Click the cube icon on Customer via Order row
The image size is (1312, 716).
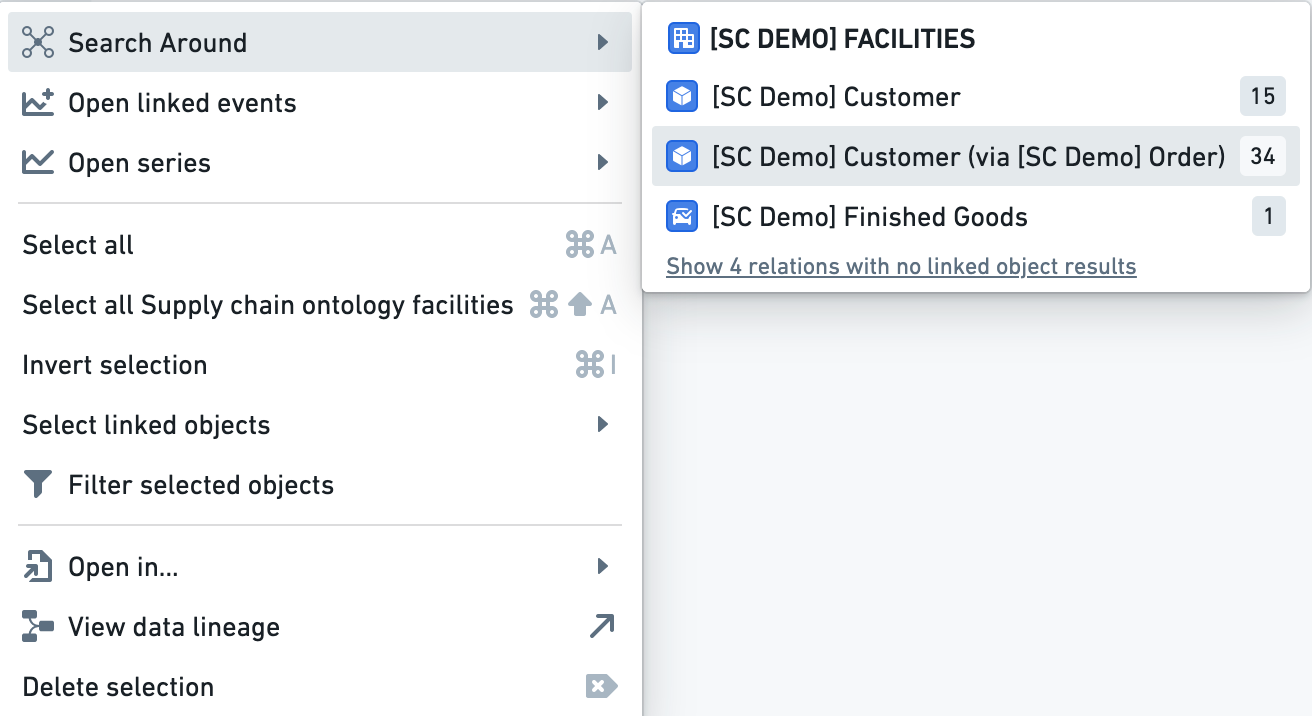click(x=682, y=156)
